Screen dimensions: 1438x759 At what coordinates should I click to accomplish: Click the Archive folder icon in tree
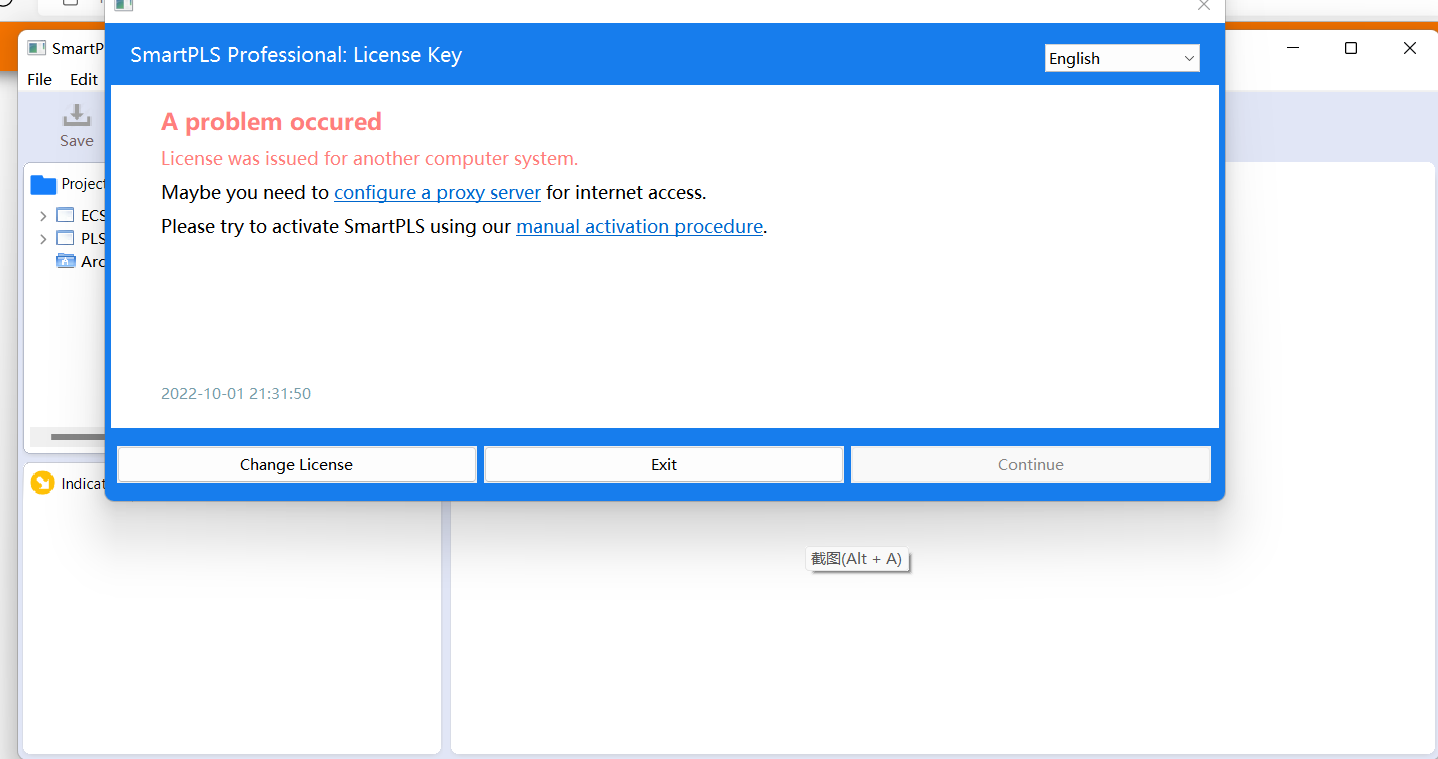(66, 261)
